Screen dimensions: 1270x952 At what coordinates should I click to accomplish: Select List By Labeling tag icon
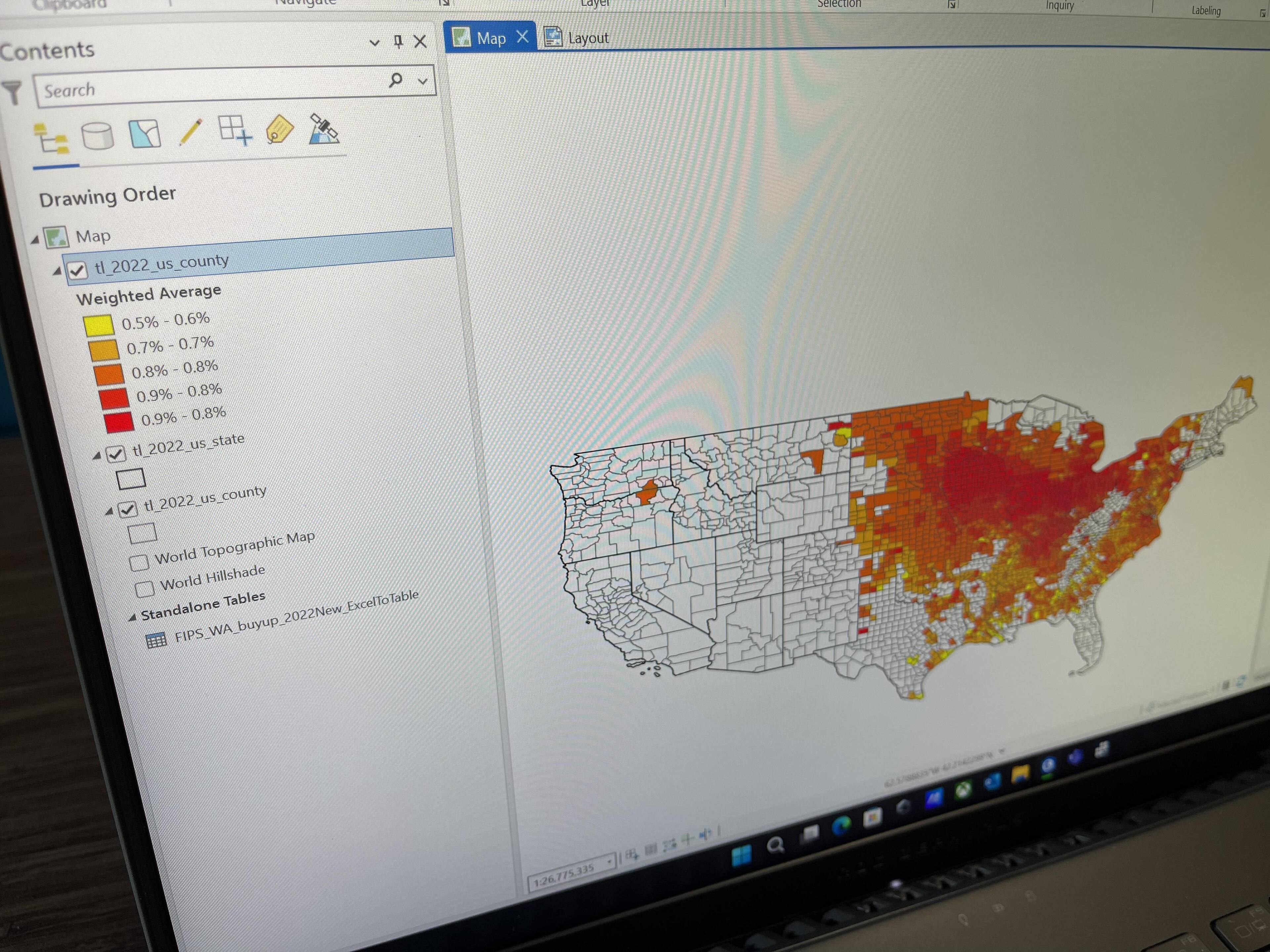[x=279, y=129]
